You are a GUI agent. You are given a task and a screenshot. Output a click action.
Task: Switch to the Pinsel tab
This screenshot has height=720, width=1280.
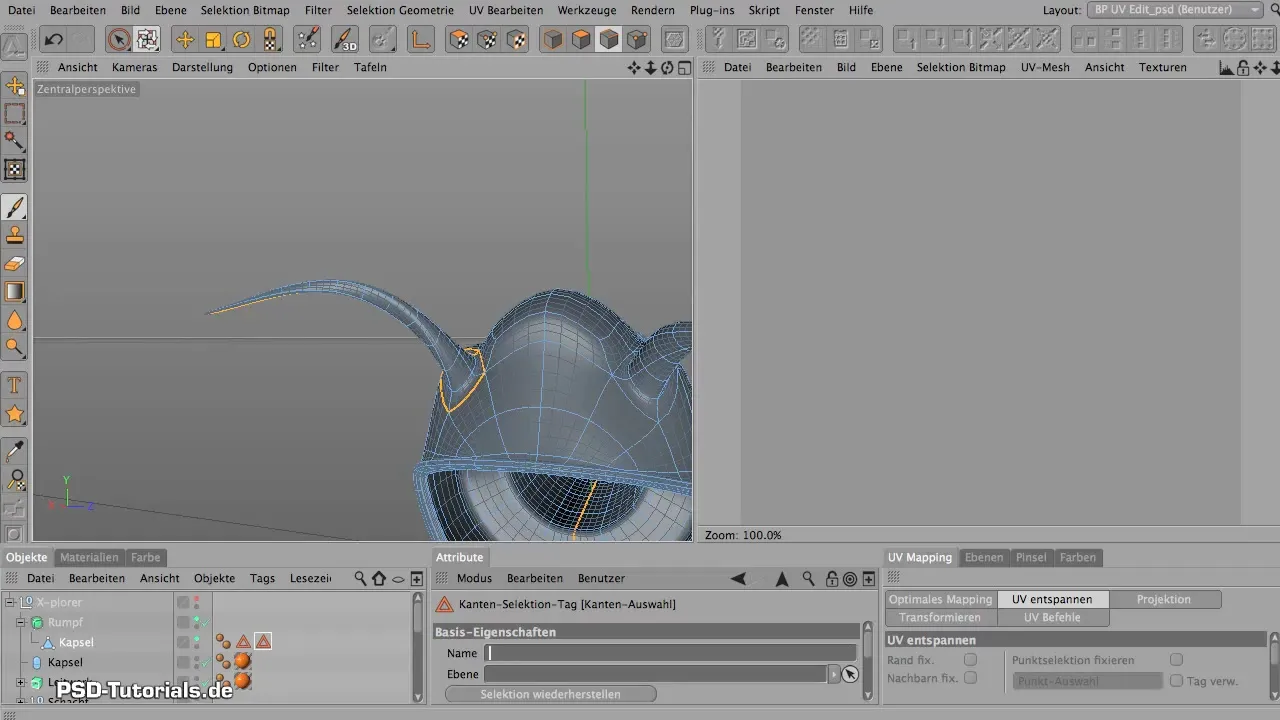pos(1031,557)
